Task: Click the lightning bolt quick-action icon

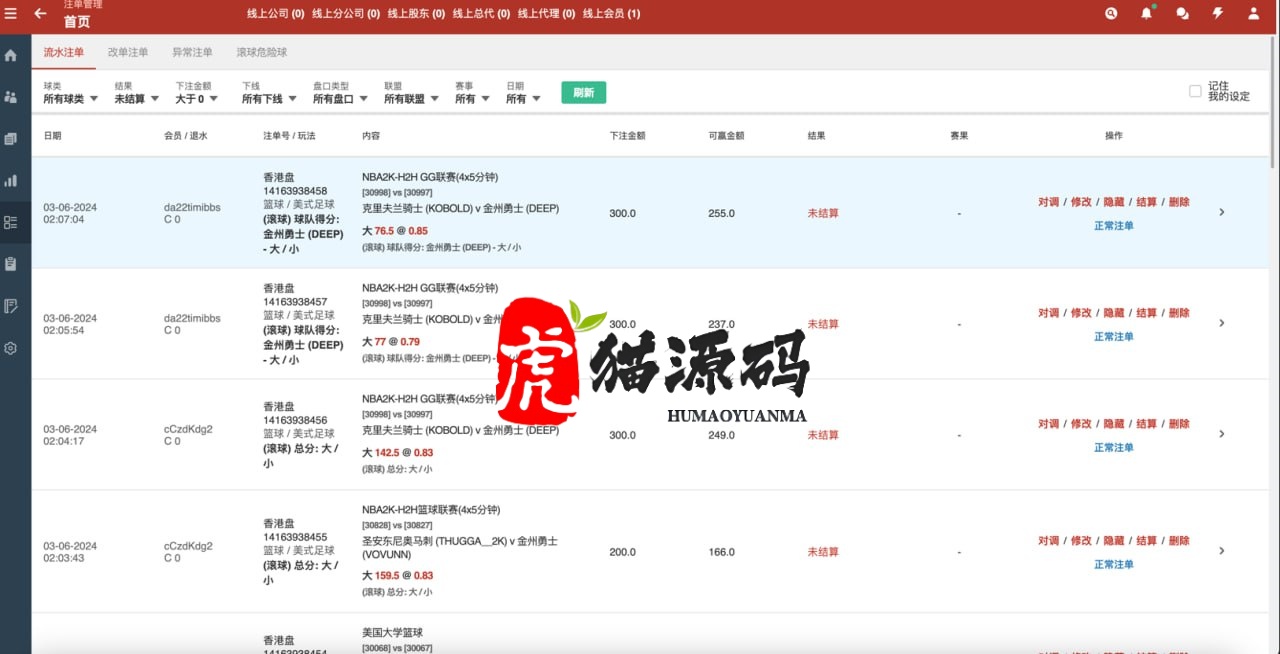Action: pos(1218,13)
